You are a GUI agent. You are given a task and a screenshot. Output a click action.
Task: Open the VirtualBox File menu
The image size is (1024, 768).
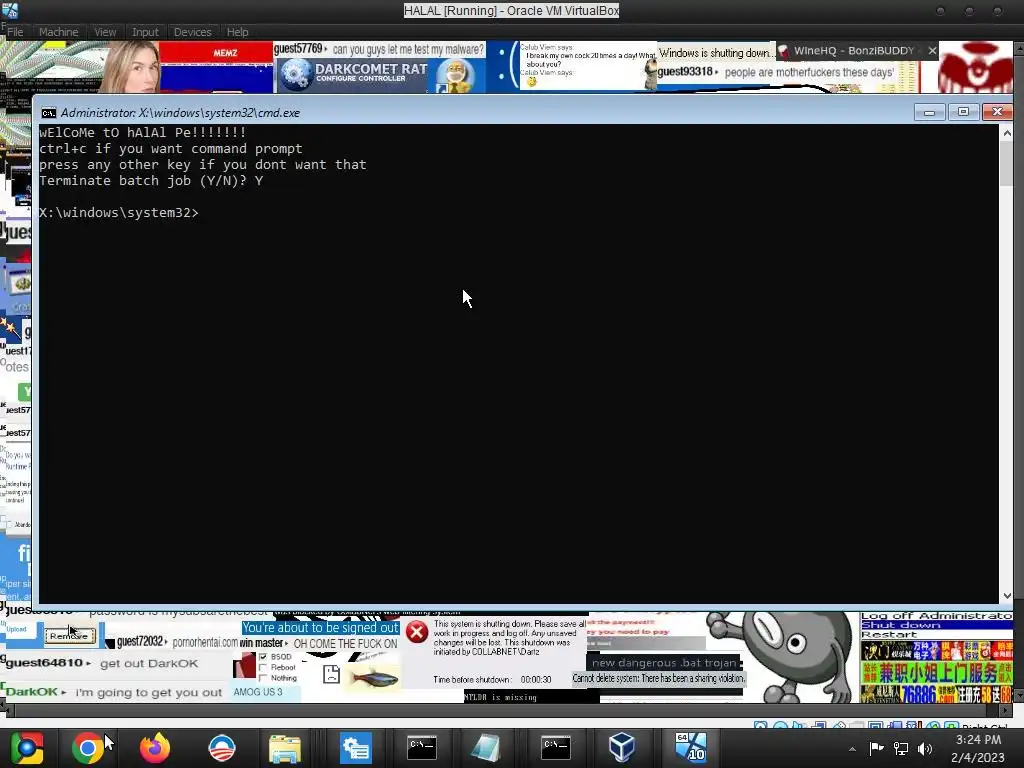tap(15, 31)
